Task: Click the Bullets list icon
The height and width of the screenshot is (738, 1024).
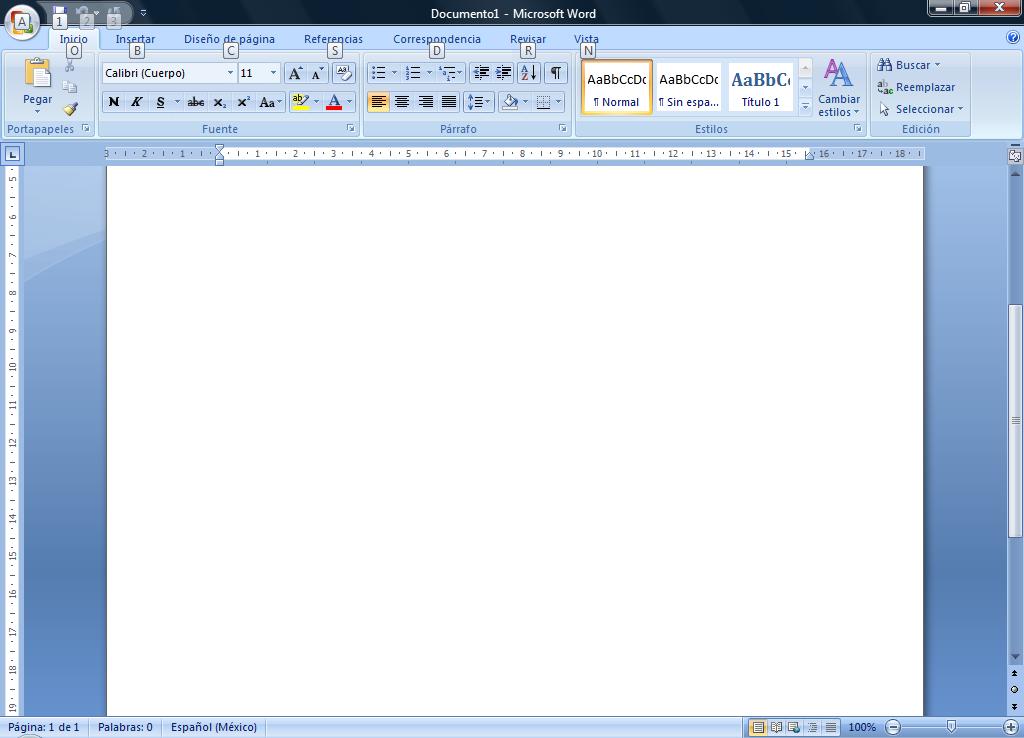Action: tap(379, 73)
